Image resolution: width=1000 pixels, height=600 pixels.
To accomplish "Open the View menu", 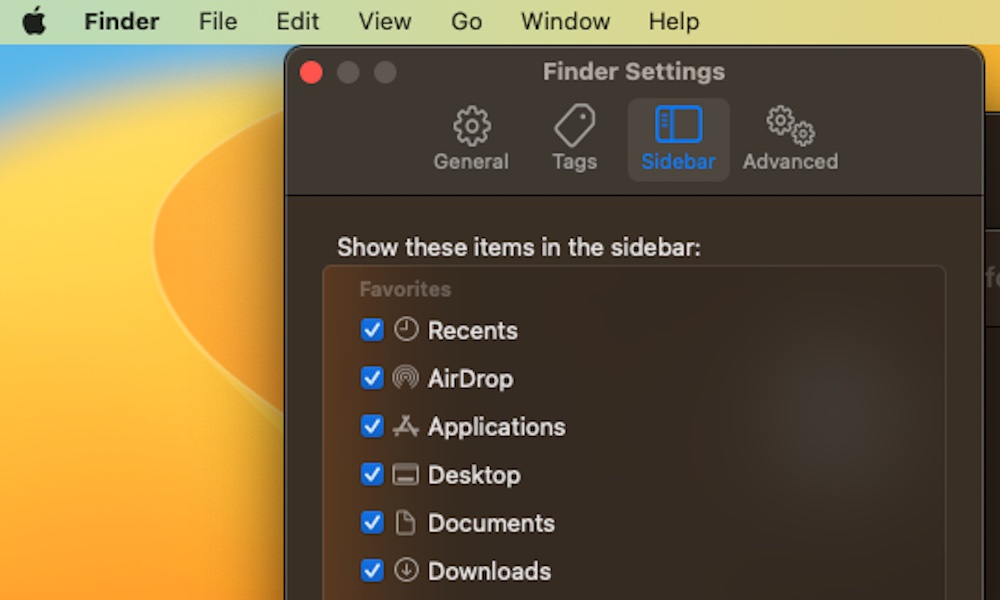I will tap(385, 22).
